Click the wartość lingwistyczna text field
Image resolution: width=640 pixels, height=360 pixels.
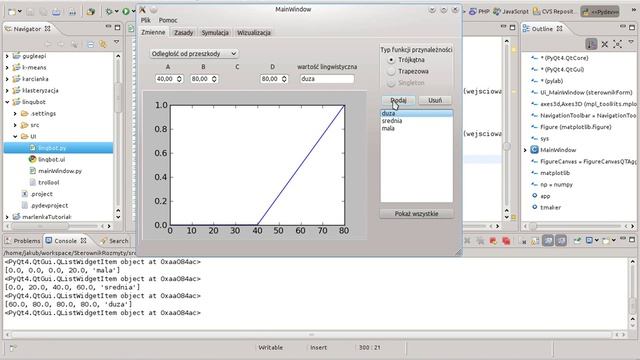[327, 79]
